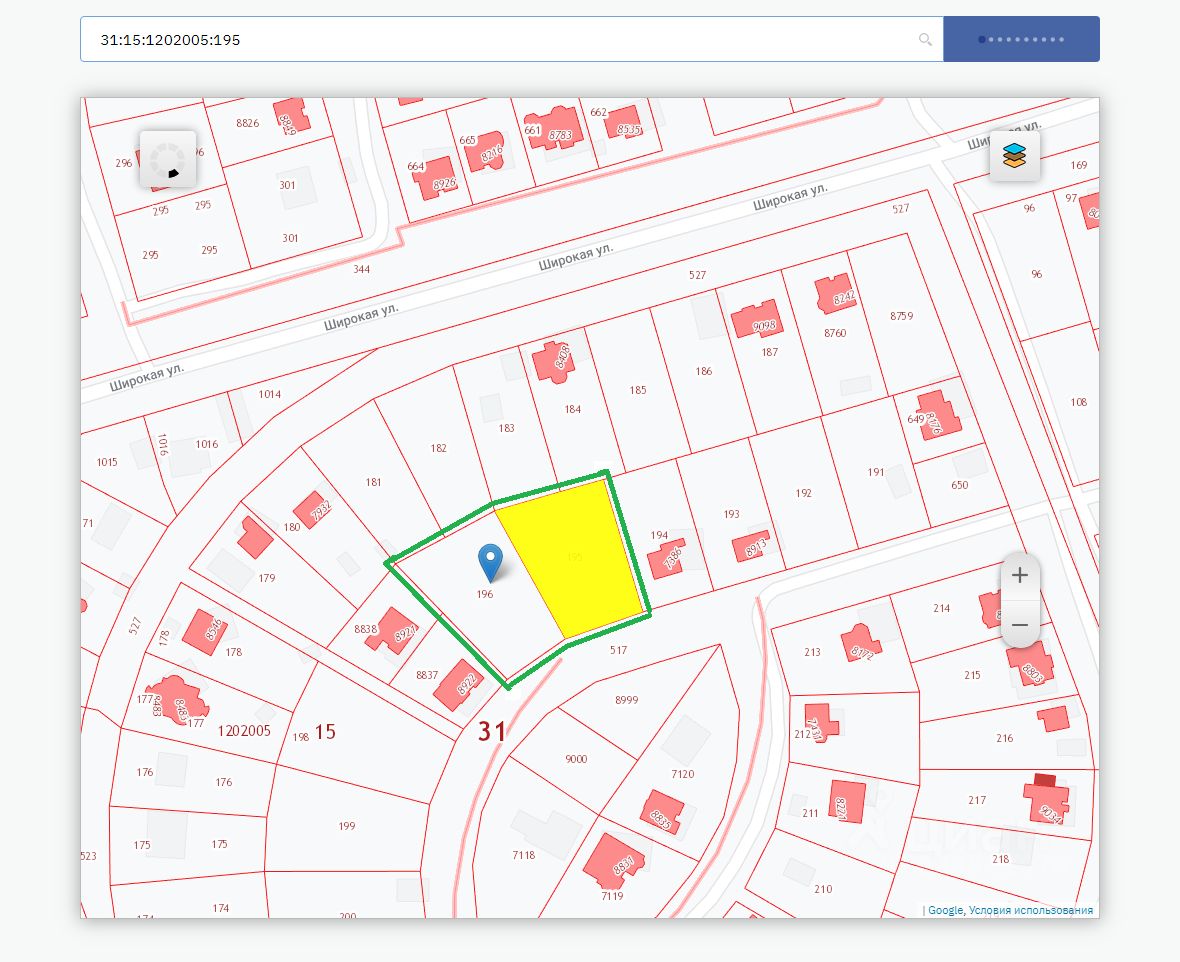Click parcel label 179
The height and width of the screenshot is (962, 1180).
[267, 578]
